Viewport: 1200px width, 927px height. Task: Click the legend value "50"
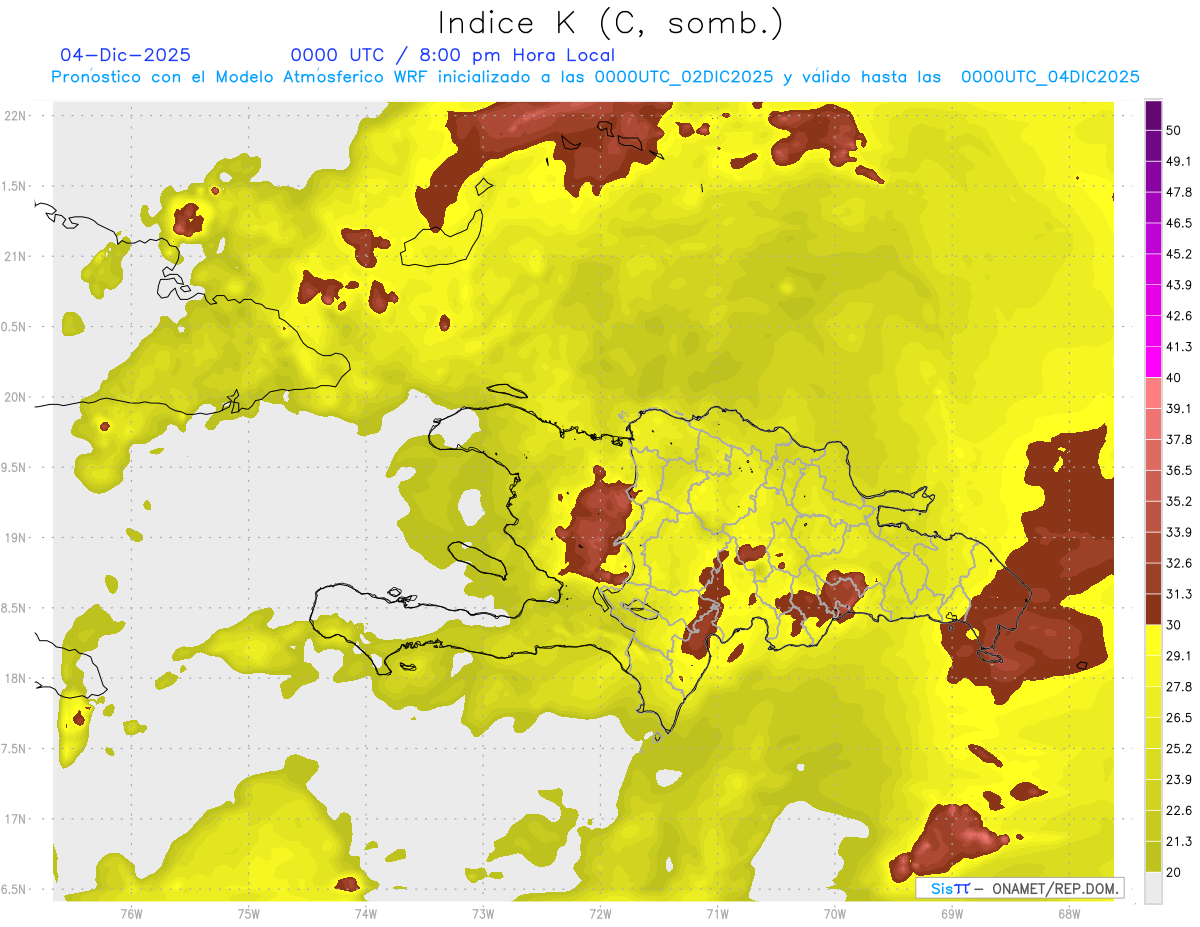click(x=1174, y=130)
